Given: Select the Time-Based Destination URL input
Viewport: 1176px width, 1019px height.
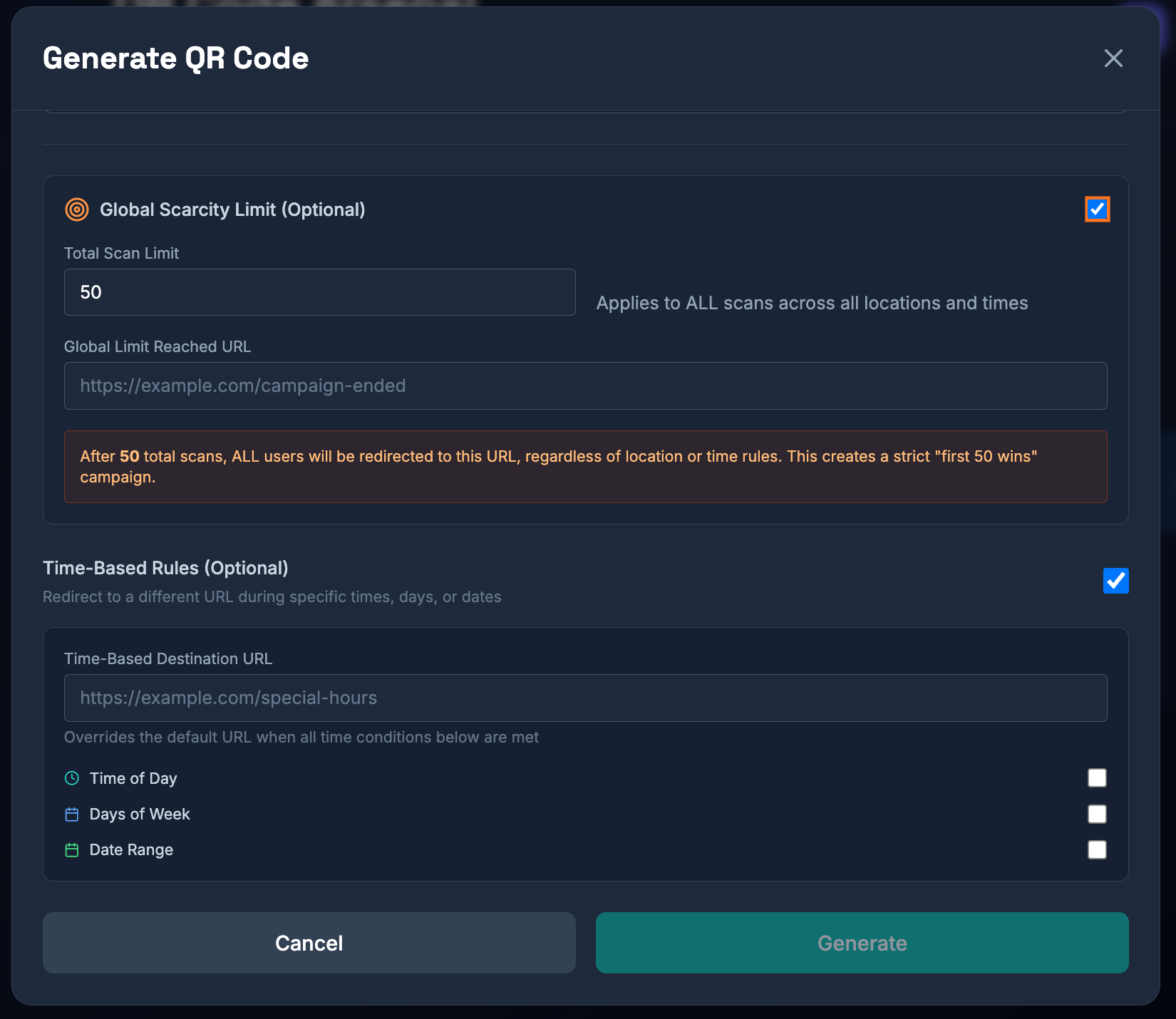Looking at the screenshot, I should point(585,698).
